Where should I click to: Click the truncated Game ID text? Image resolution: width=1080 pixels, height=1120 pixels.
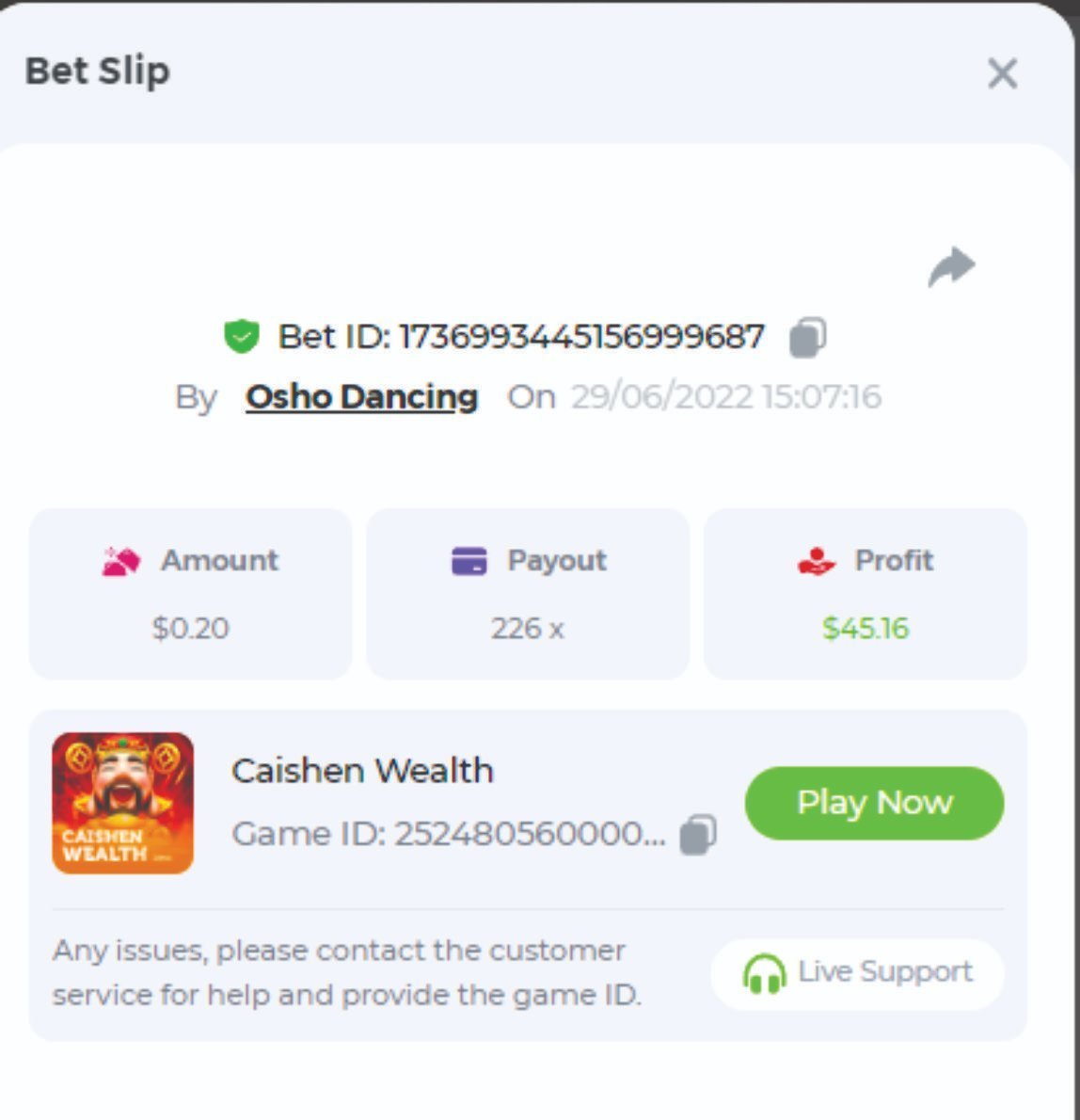[x=449, y=834]
